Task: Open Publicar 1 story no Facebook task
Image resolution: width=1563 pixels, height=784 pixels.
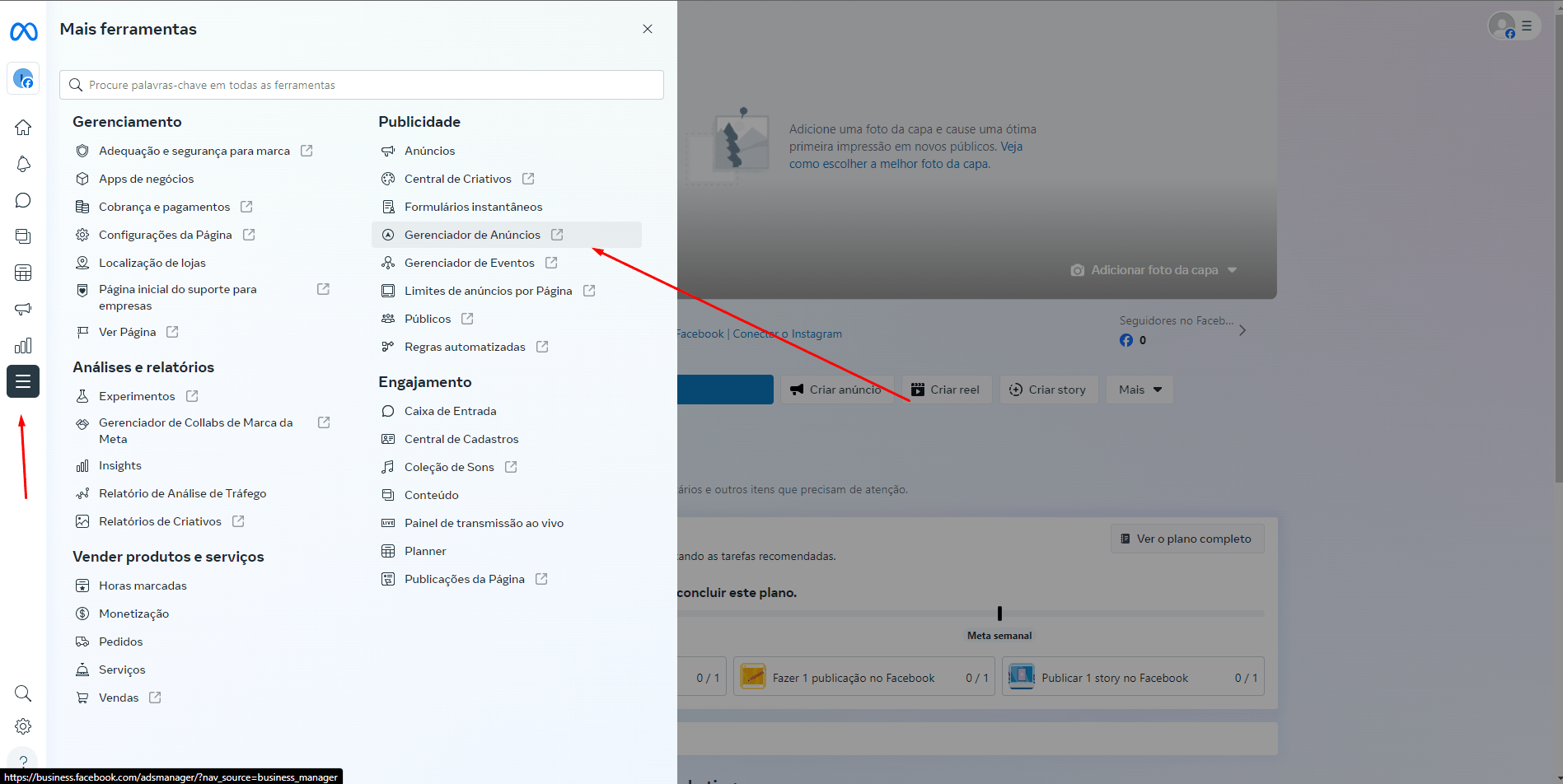Action: [x=1133, y=676]
